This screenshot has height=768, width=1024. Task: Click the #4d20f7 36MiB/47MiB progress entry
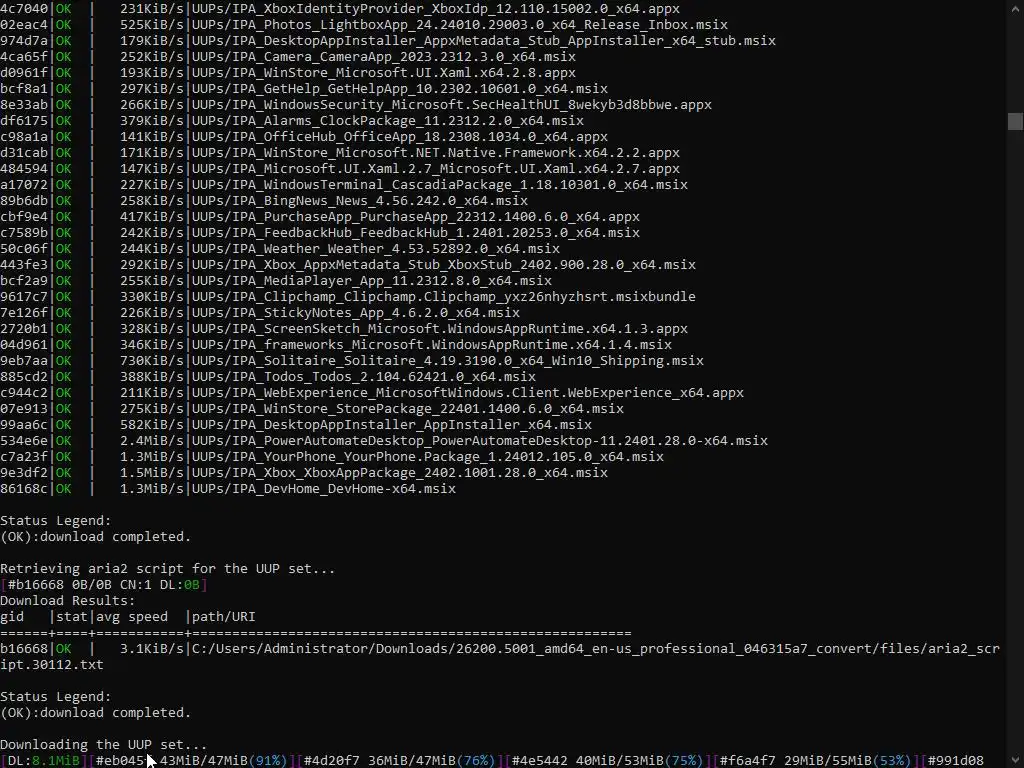(x=400, y=761)
